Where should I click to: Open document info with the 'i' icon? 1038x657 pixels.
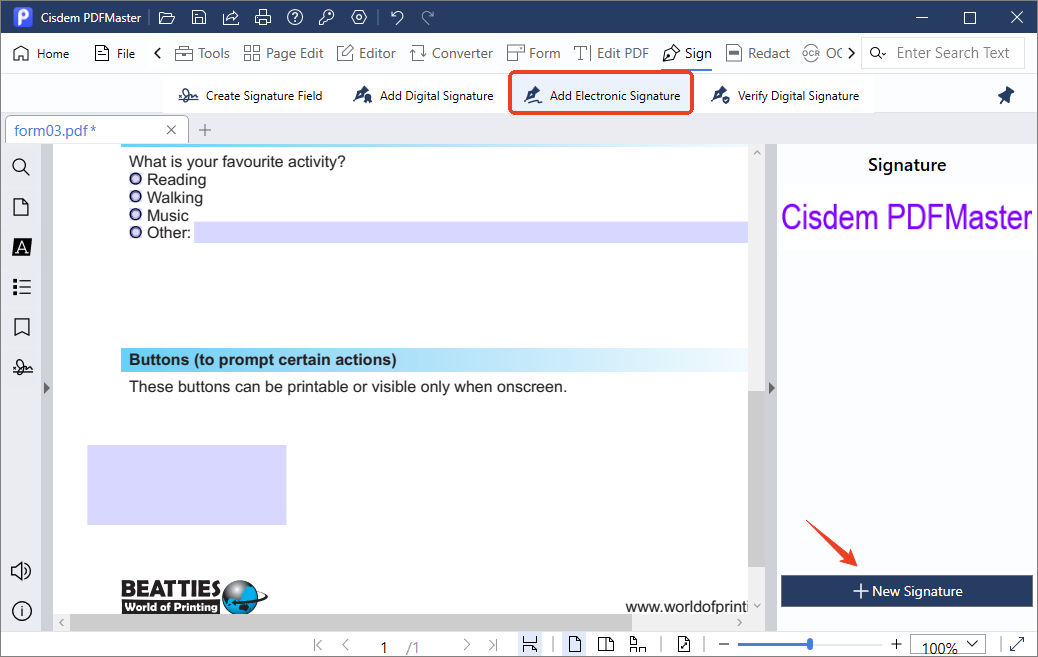21,611
